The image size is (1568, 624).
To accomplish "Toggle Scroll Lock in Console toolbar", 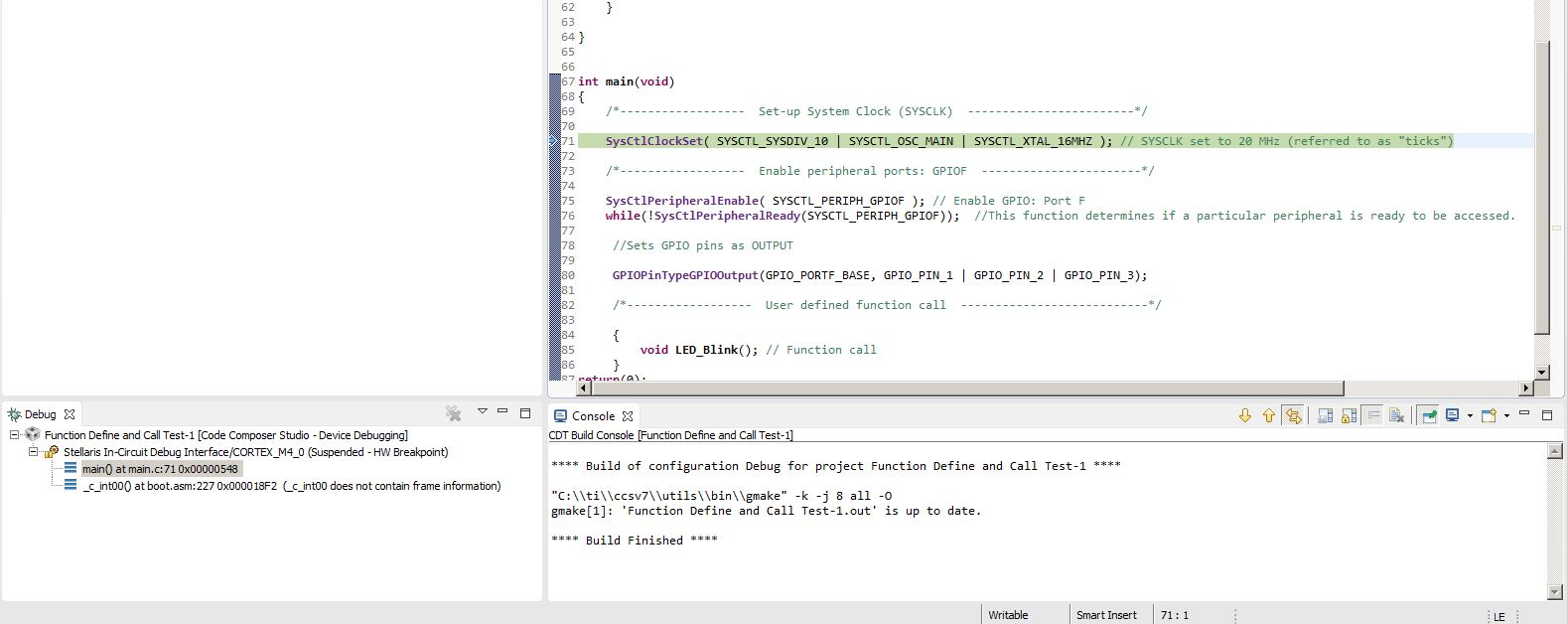I will coord(1349,415).
